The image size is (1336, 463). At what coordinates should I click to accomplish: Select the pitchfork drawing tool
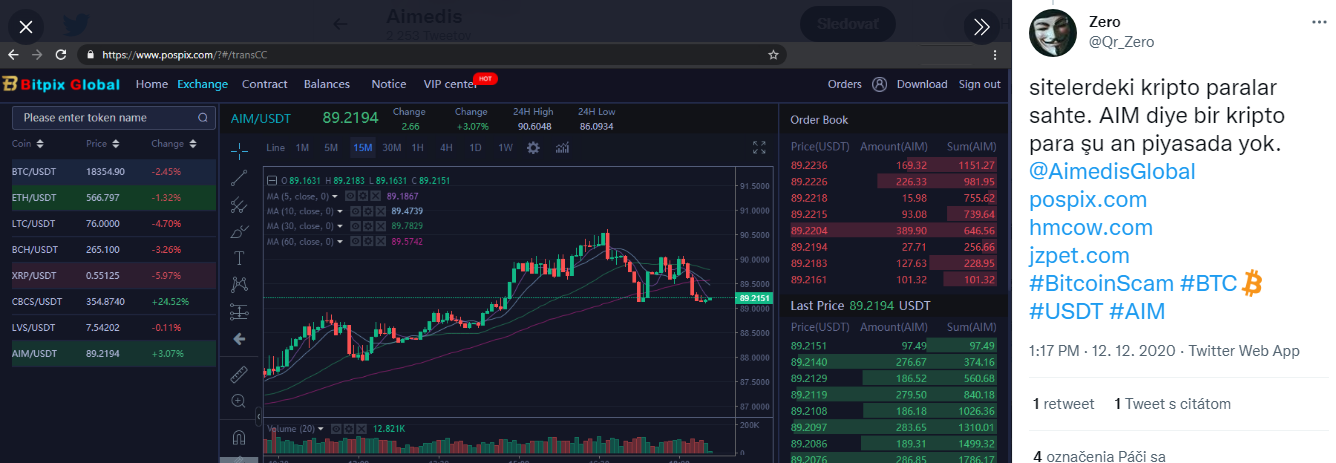239,205
